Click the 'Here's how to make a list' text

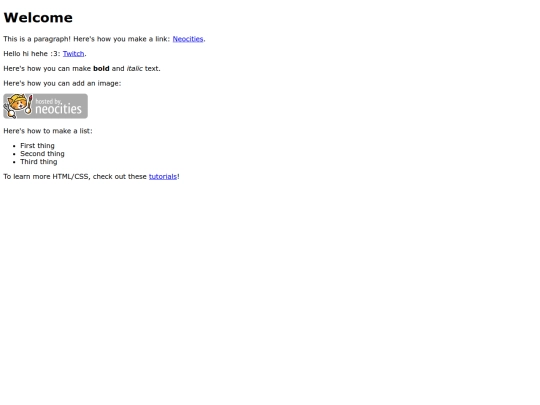pyautogui.click(x=48, y=131)
